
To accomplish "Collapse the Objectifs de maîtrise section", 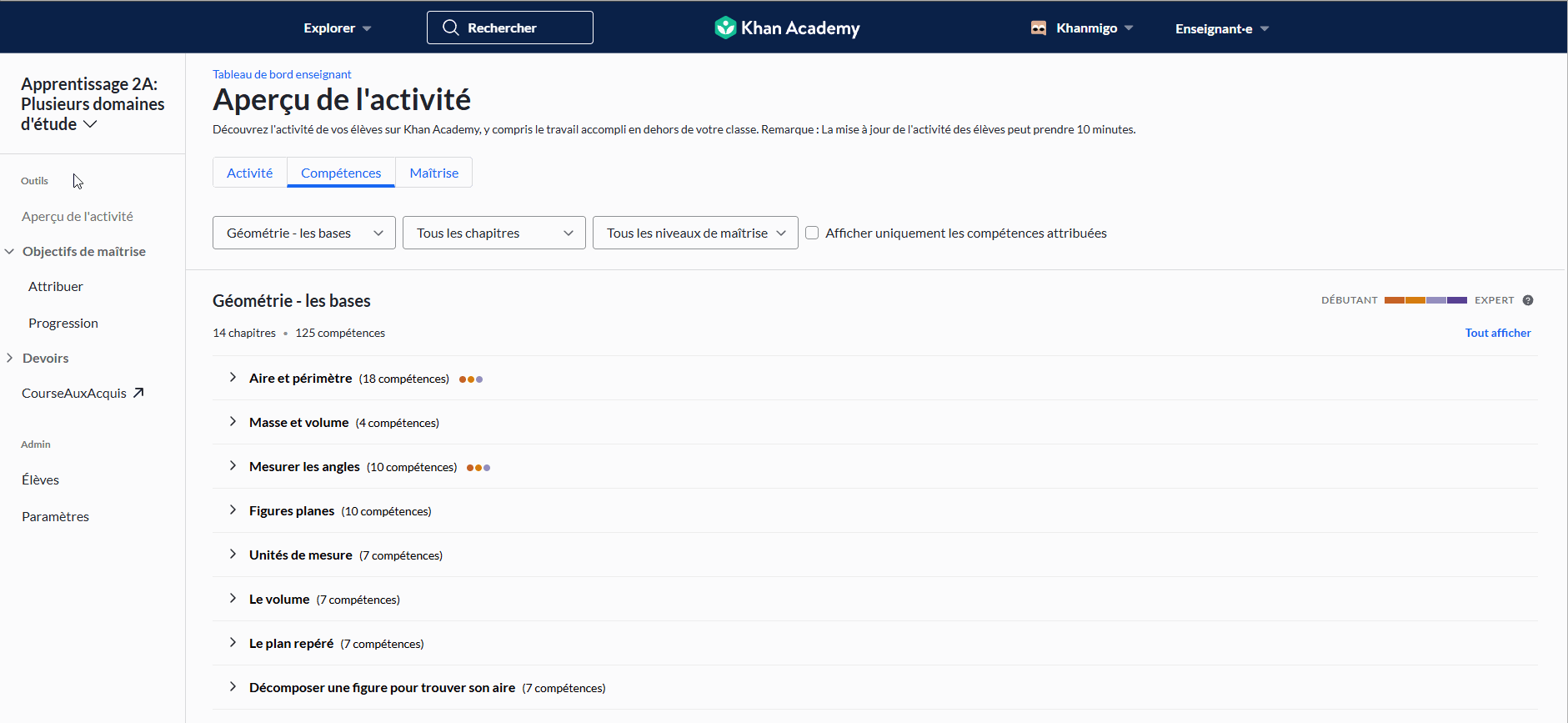I will pos(10,251).
